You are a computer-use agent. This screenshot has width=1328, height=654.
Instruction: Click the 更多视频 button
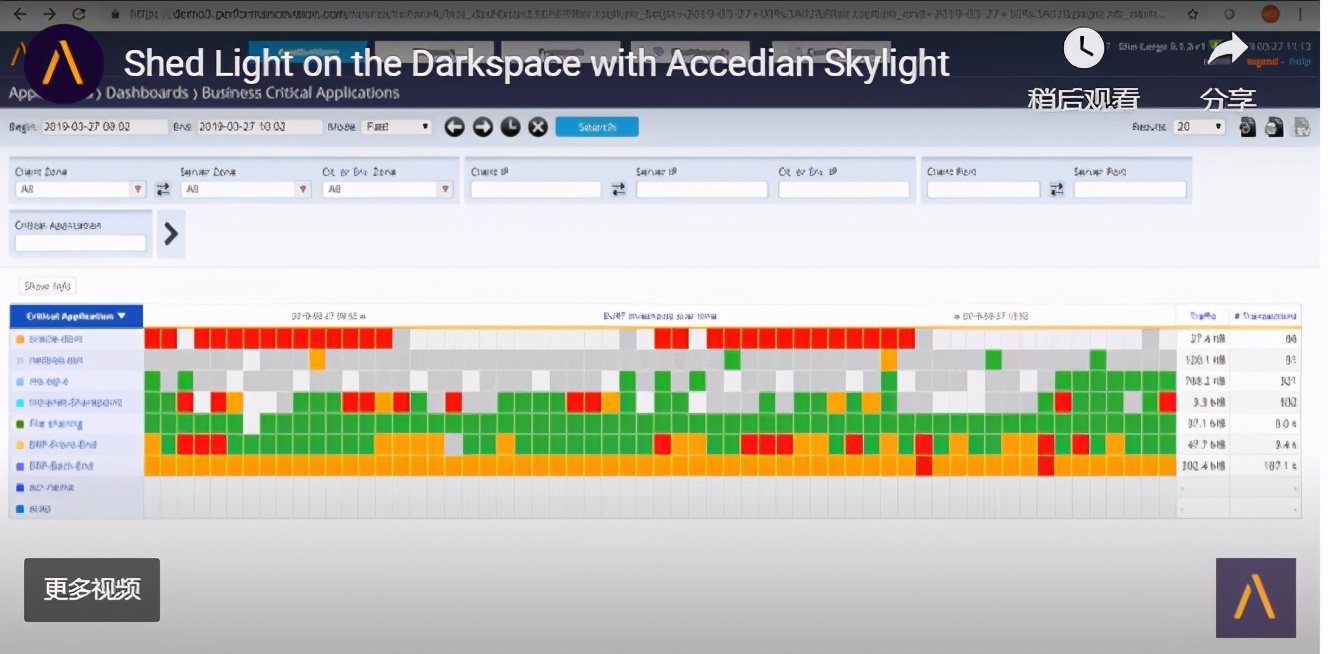(x=92, y=589)
